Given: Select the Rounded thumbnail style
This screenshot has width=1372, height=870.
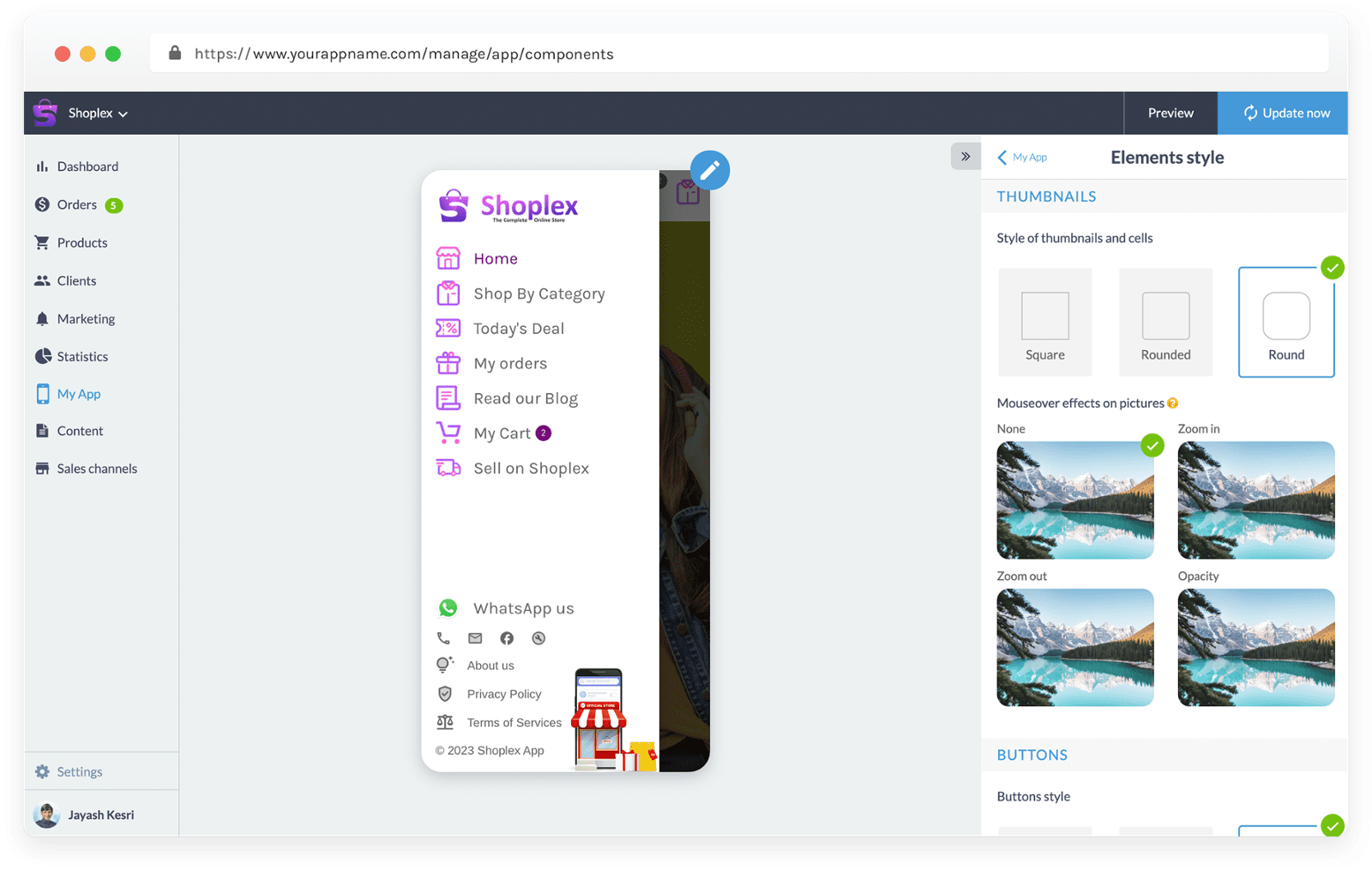Looking at the screenshot, I should (x=1165, y=323).
